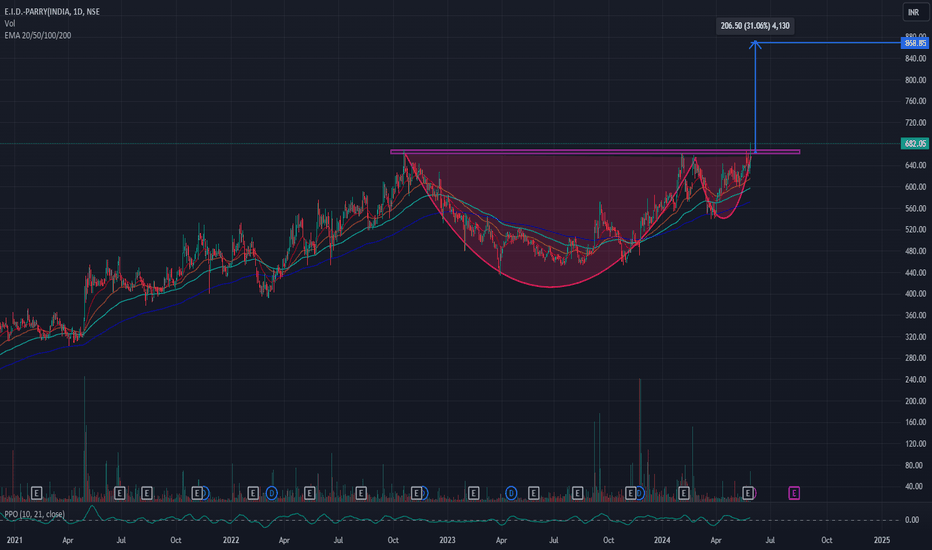Open earnings E marker between 2021 and Apr 2021
The image size is (932, 550).
[x=36, y=493]
